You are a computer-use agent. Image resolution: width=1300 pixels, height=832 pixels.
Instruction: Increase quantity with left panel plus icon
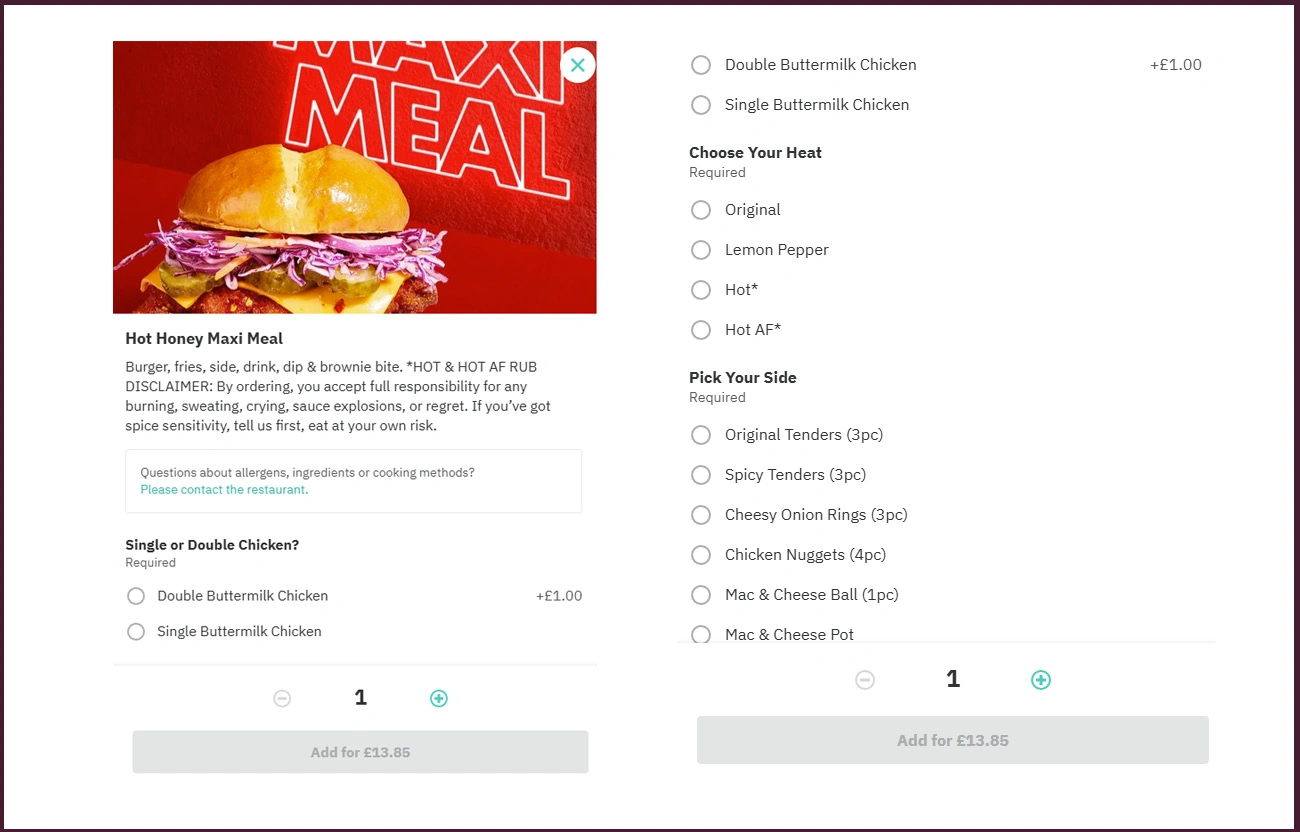[439, 698]
